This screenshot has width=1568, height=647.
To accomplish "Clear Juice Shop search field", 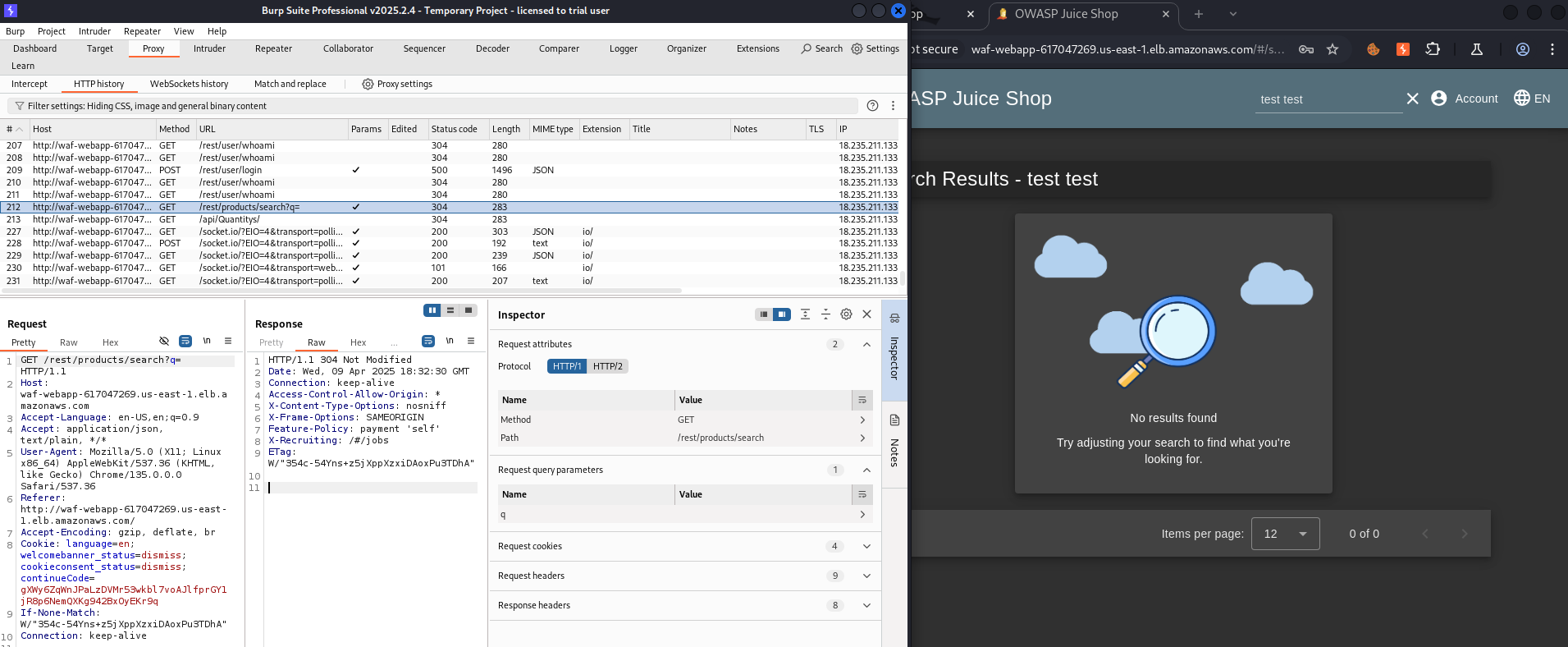I will click(x=1412, y=99).
